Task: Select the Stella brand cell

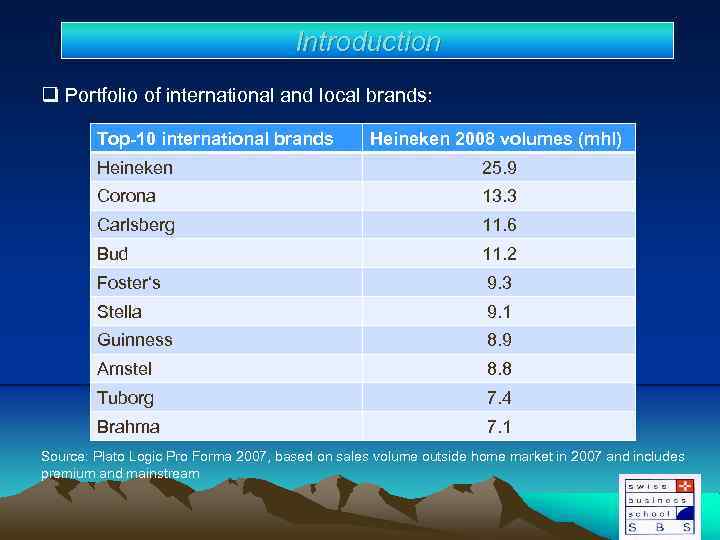Action: (226, 311)
